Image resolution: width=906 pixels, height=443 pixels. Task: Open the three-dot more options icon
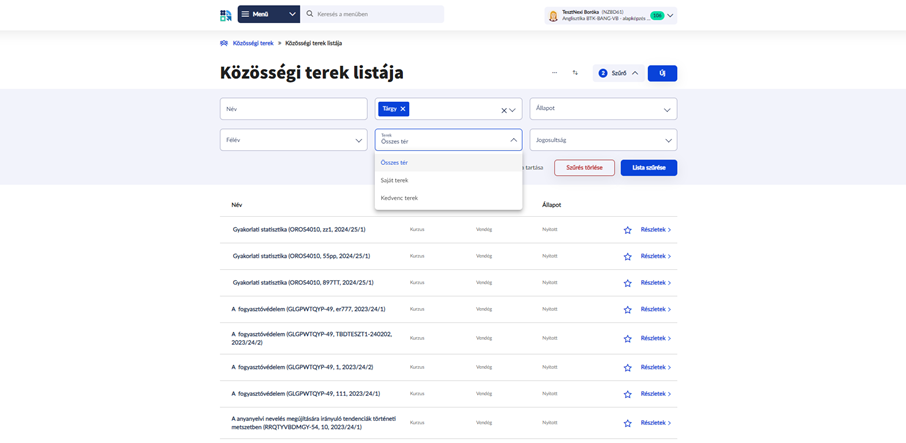click(554, 73)
